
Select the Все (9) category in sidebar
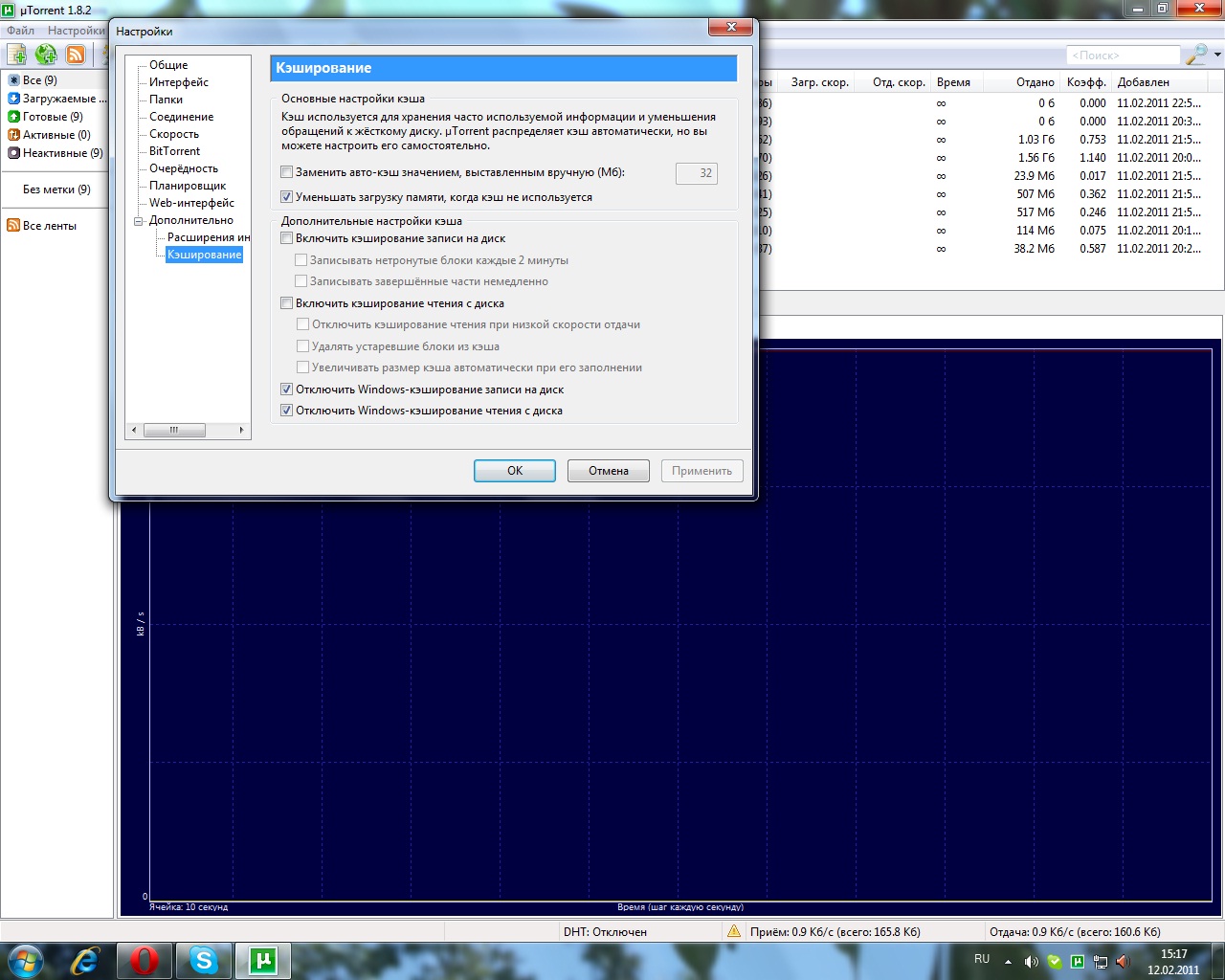click(39, 80)
